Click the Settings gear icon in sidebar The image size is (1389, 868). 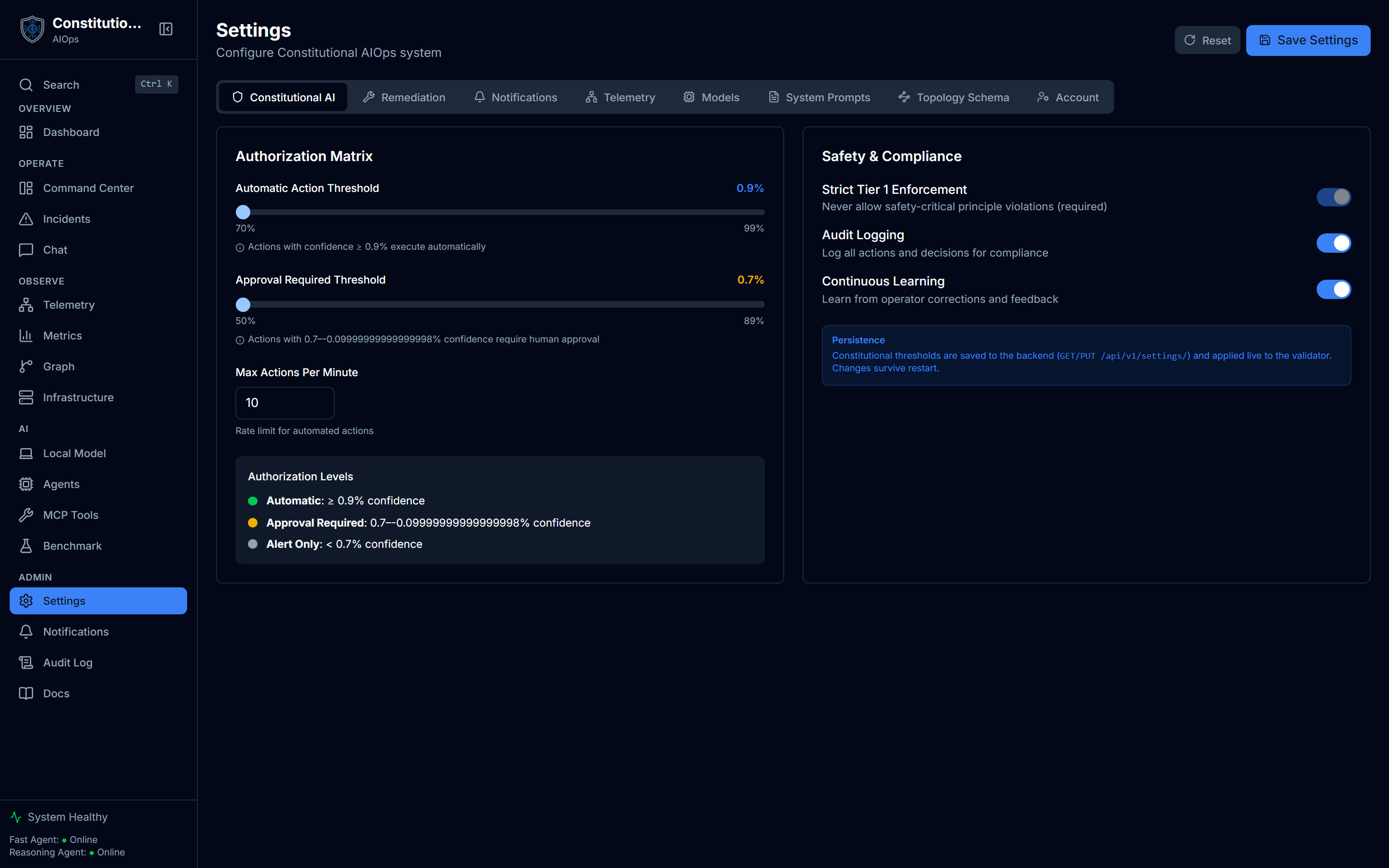(26, 601)
